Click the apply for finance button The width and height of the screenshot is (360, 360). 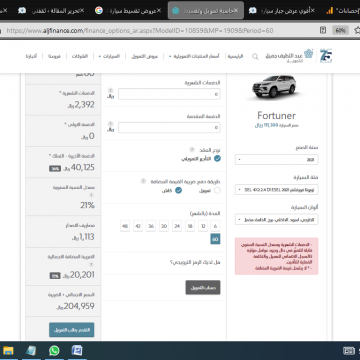pyautogui.click(x=72, y=330)
